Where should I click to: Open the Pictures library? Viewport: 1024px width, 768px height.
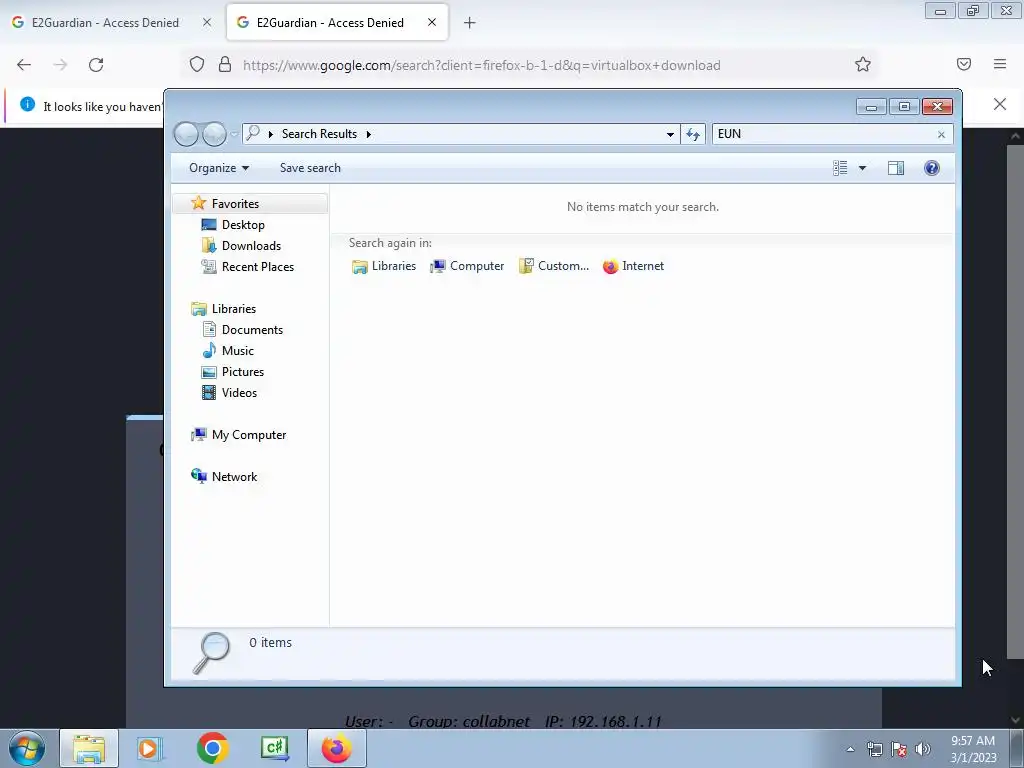(243, 372)
